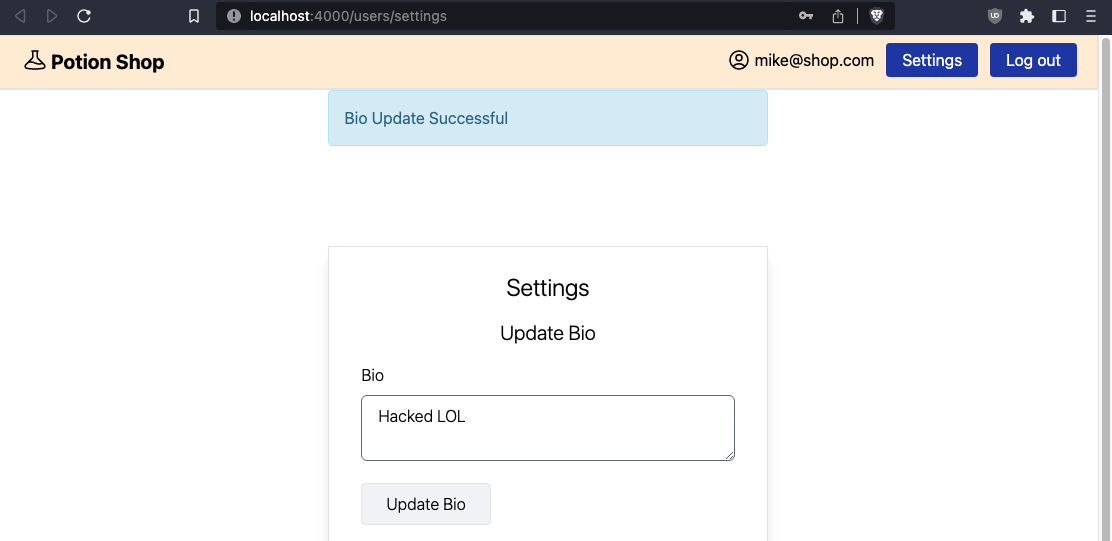Click inside the Bio text area
Screen dimensions: 1112x541
pos(547,428)
